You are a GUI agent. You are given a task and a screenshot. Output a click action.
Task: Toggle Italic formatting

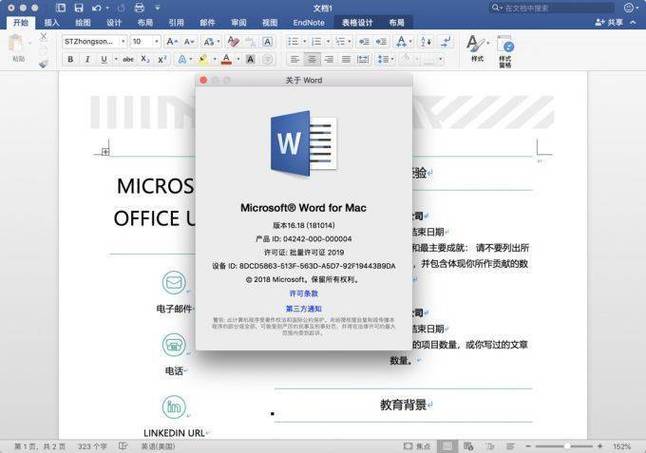click(x=87, y=59)
